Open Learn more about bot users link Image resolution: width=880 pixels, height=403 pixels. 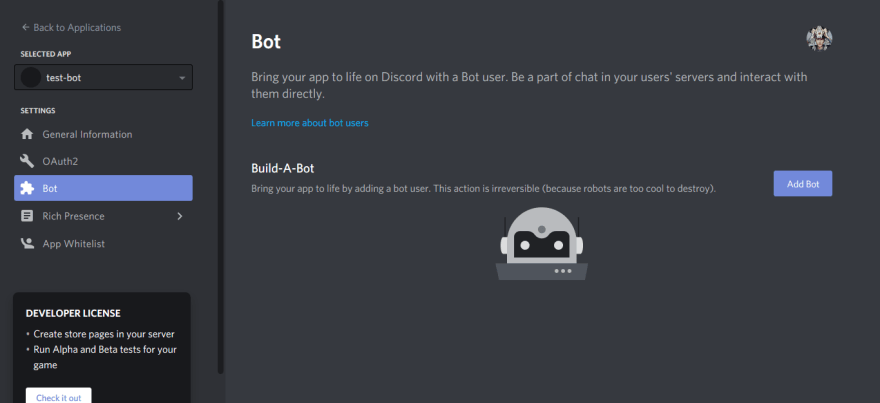click(x=310, y=123)
